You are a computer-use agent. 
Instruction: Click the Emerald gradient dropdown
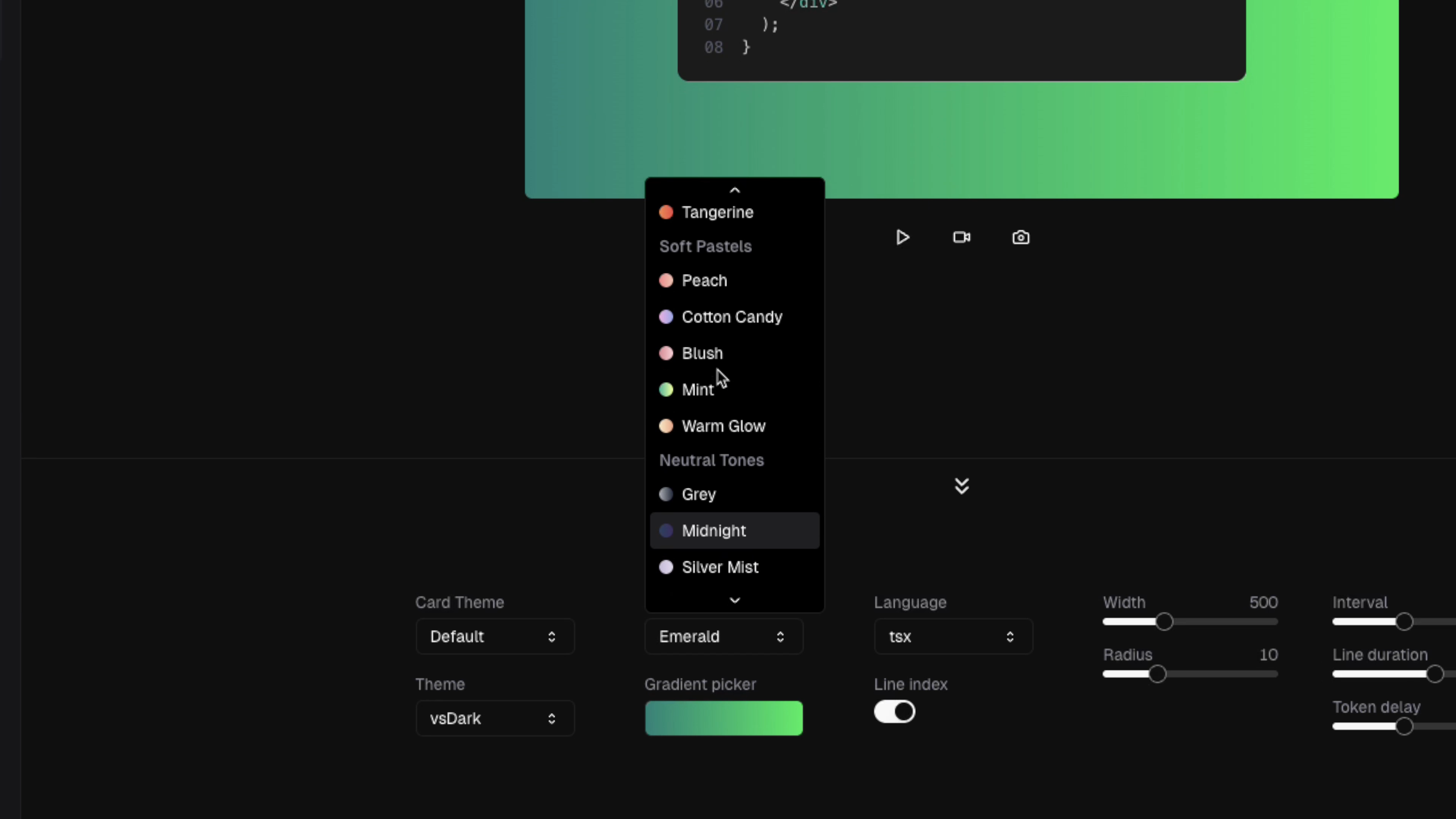point(723,637)
